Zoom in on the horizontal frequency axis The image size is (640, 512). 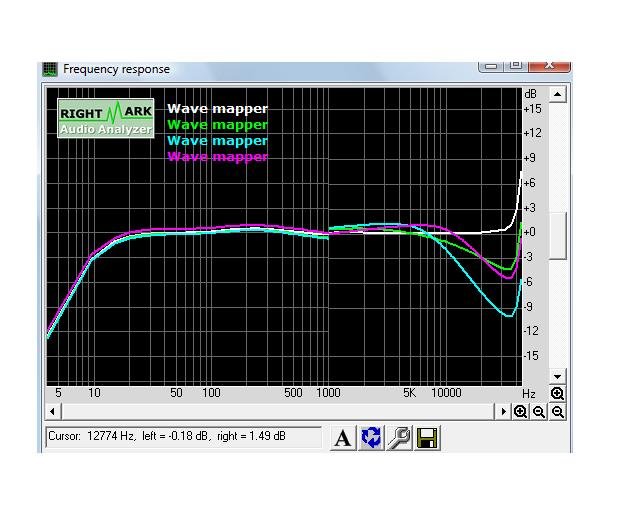(520, 412)
